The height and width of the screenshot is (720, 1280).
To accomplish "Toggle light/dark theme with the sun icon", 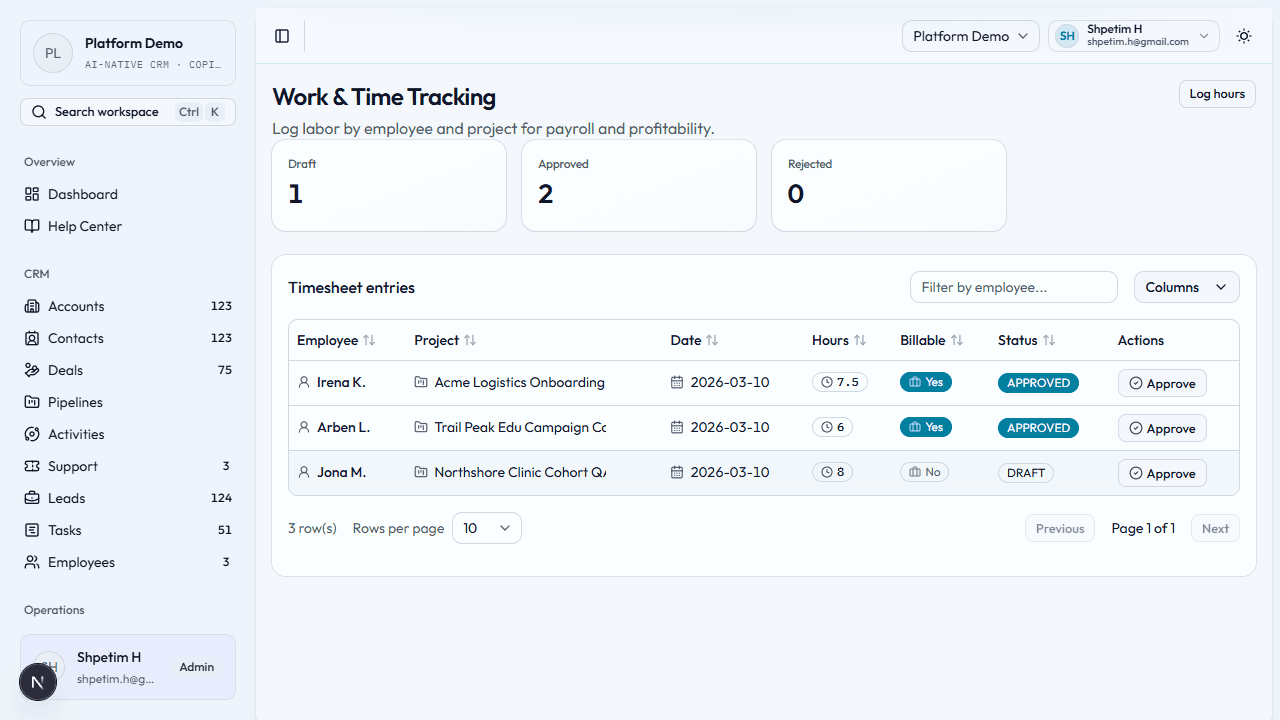I will tap(1244, 36).
